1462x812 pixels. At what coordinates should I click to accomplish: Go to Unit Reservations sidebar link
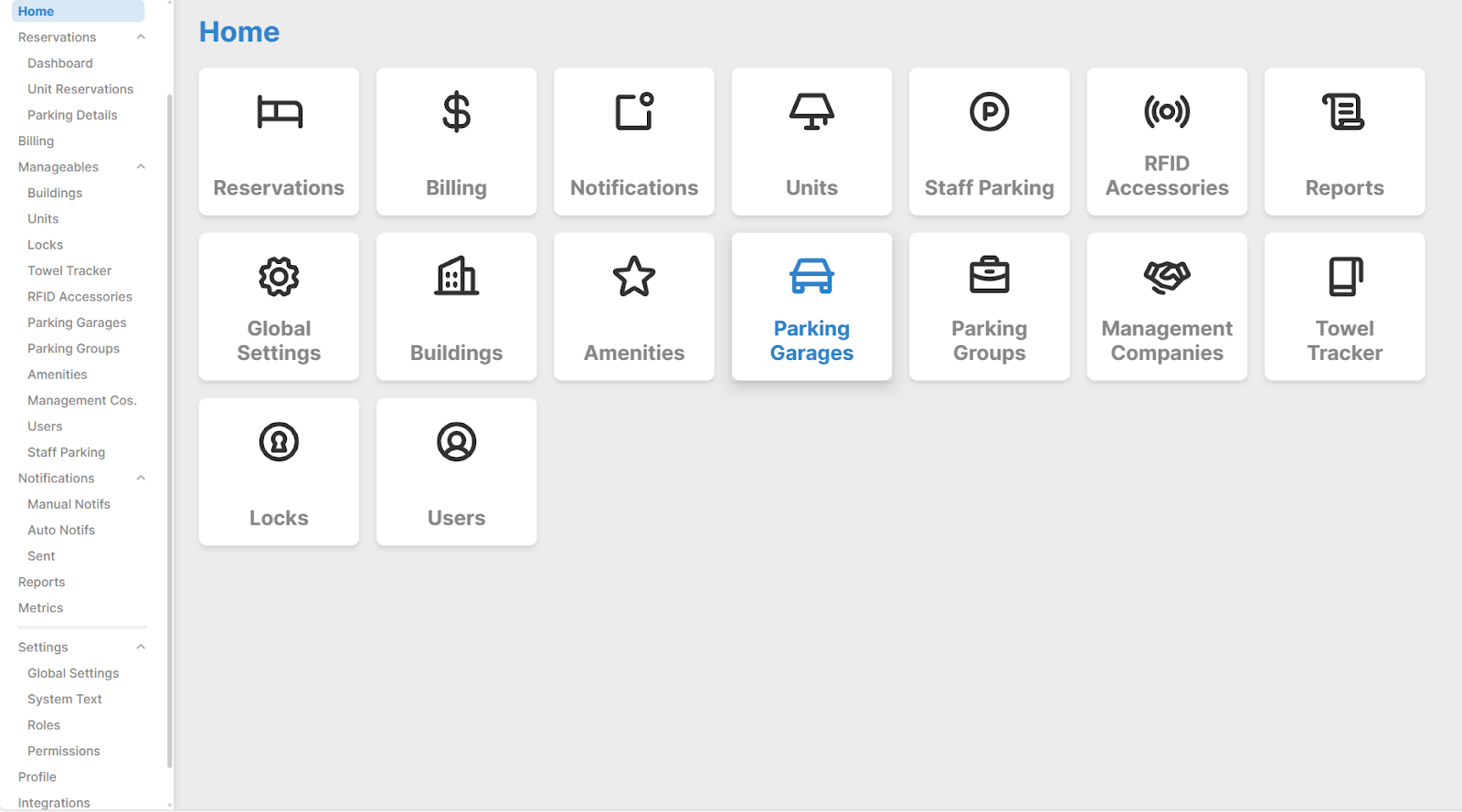point(80,90)
